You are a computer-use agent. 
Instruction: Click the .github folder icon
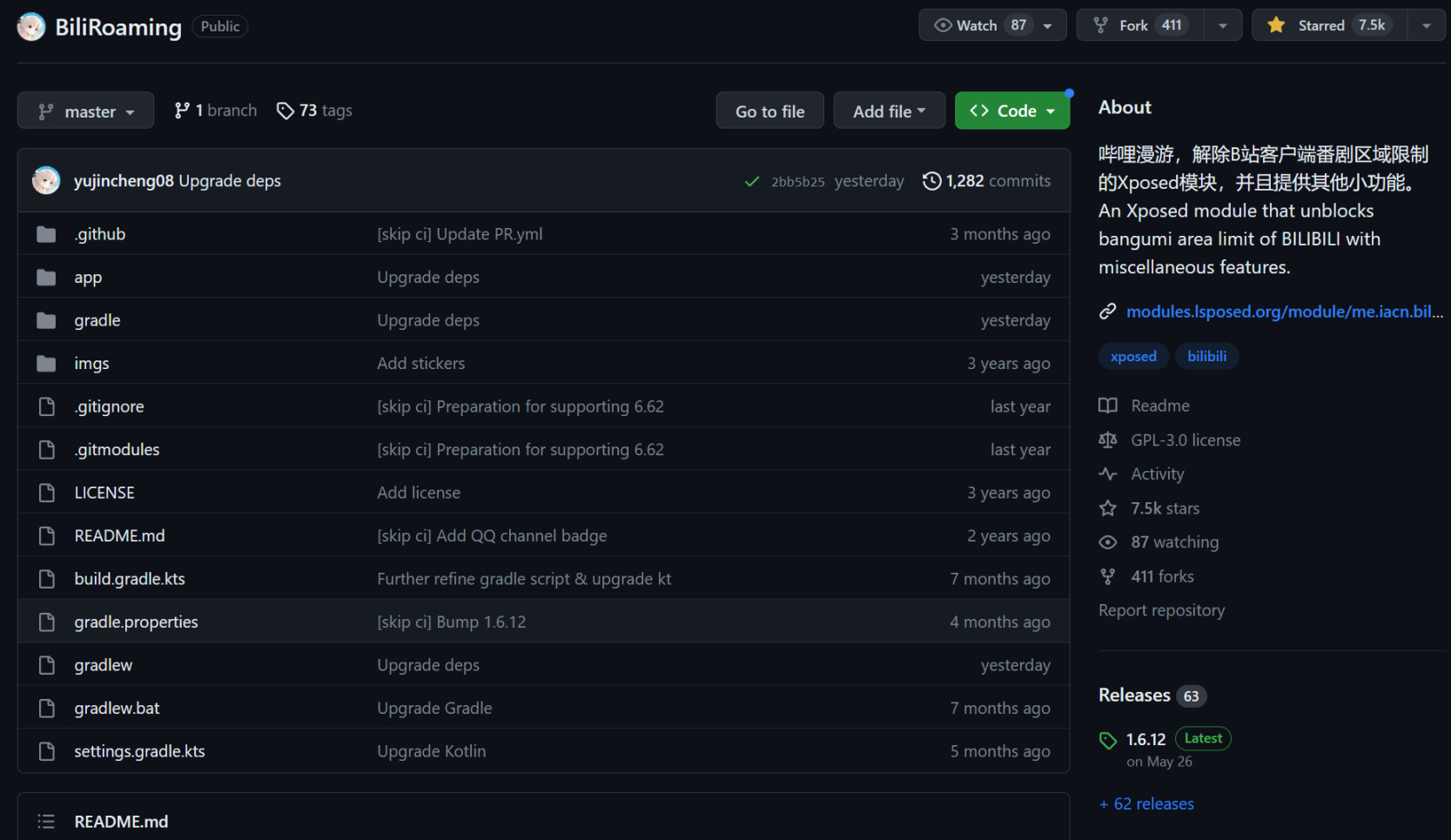pyautogui.click(x=46, y=234)
